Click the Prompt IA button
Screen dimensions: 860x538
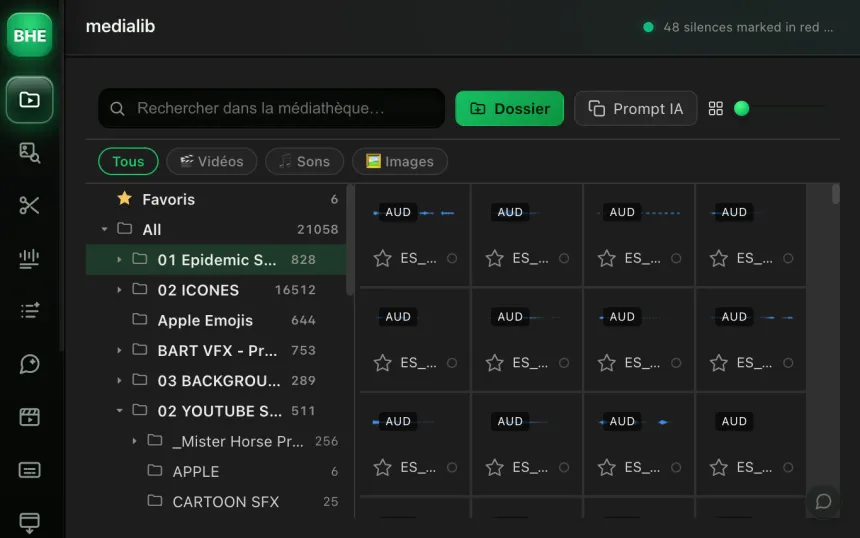point(636,109)
